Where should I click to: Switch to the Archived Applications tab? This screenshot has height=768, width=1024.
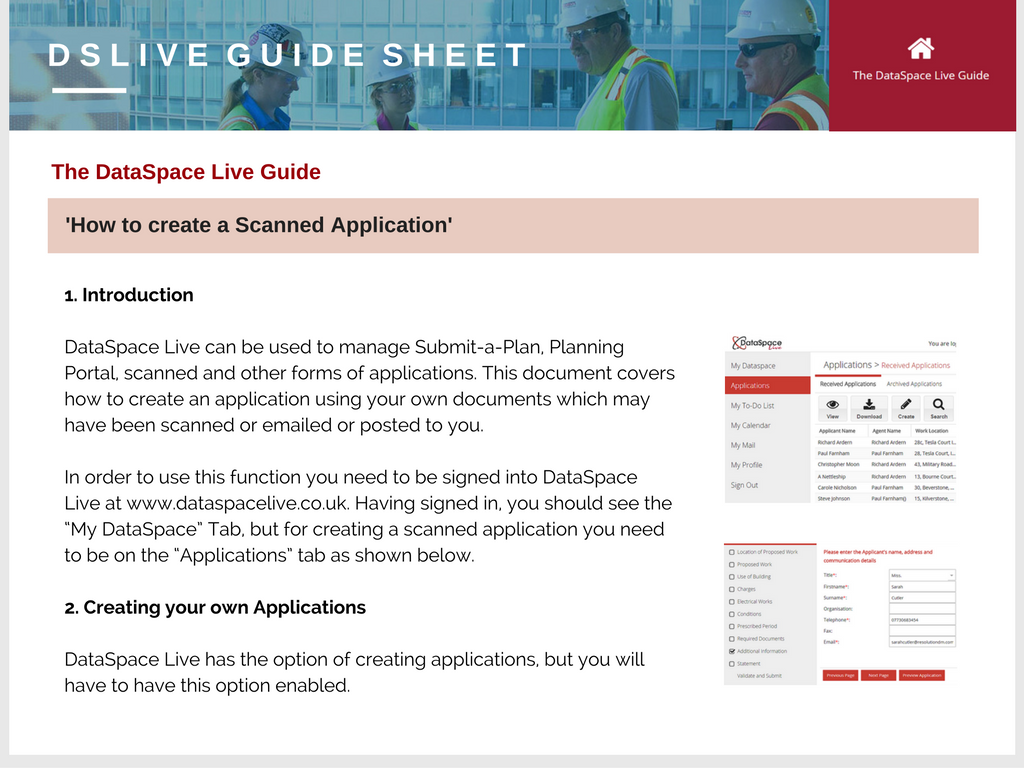(914, 384)
